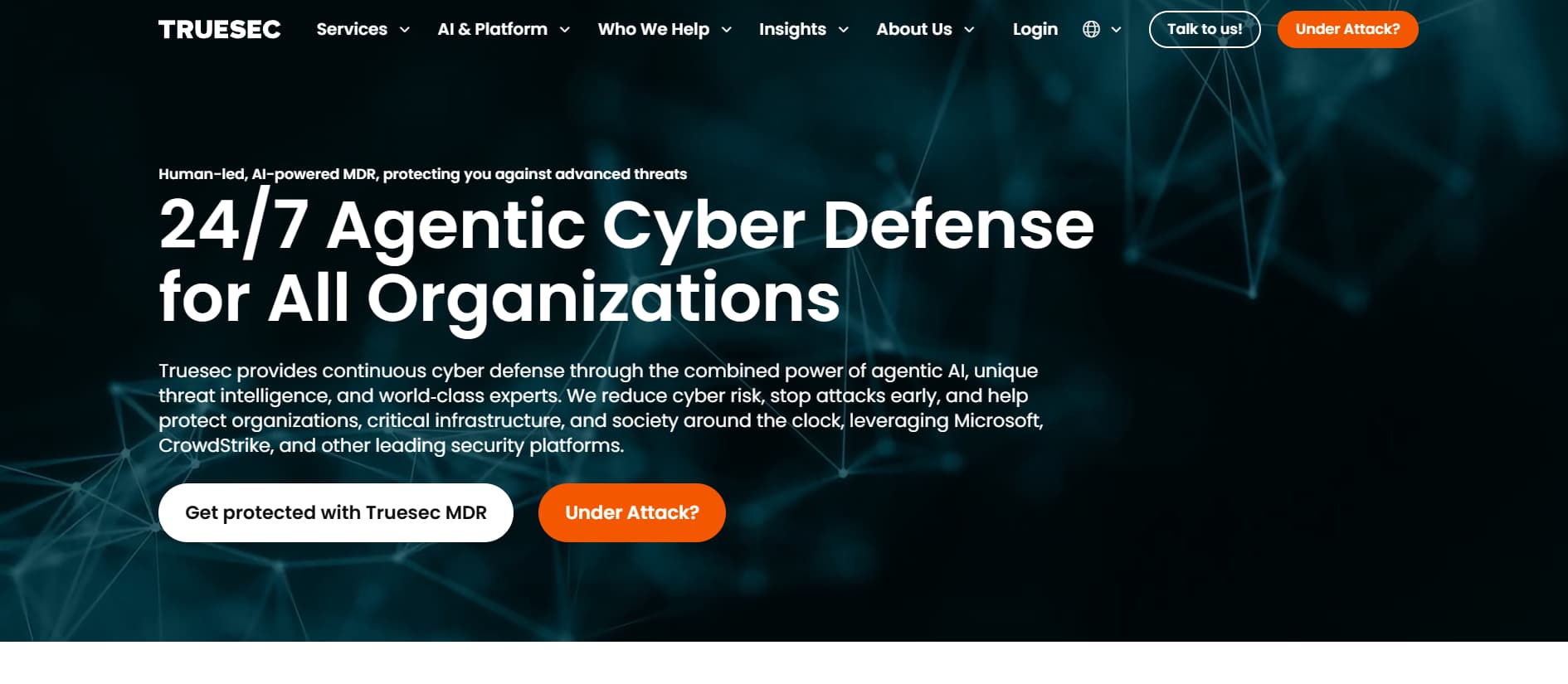This screenshot has width=1568, height=684.
Task: Click the TRUESEC logo
Action: pos(219,30)
